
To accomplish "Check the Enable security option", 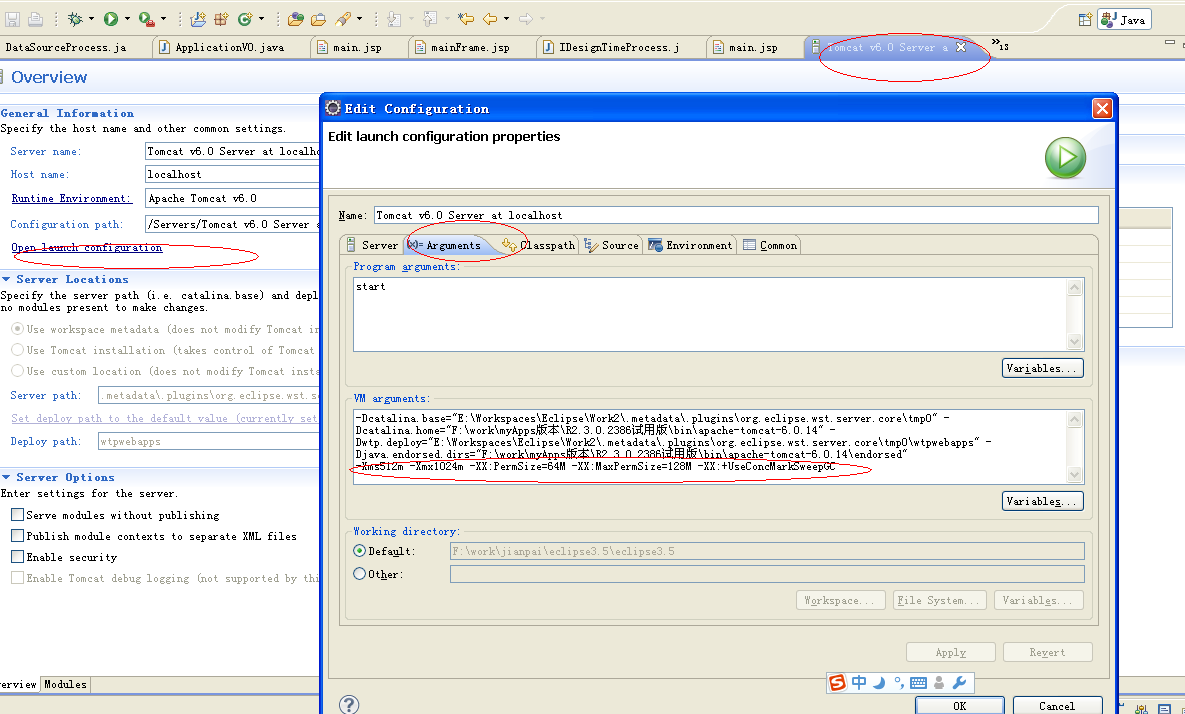I will (17, 557).
